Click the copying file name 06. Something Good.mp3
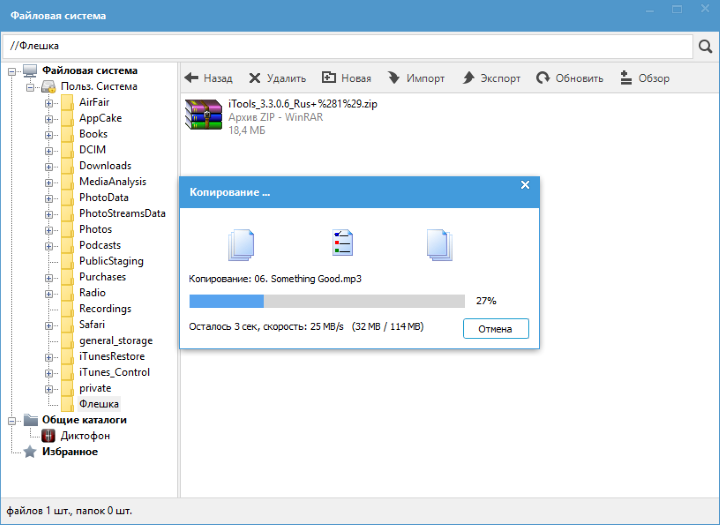Image resolution: width=720 pixels, height=525 pixels. click(308, 279)
